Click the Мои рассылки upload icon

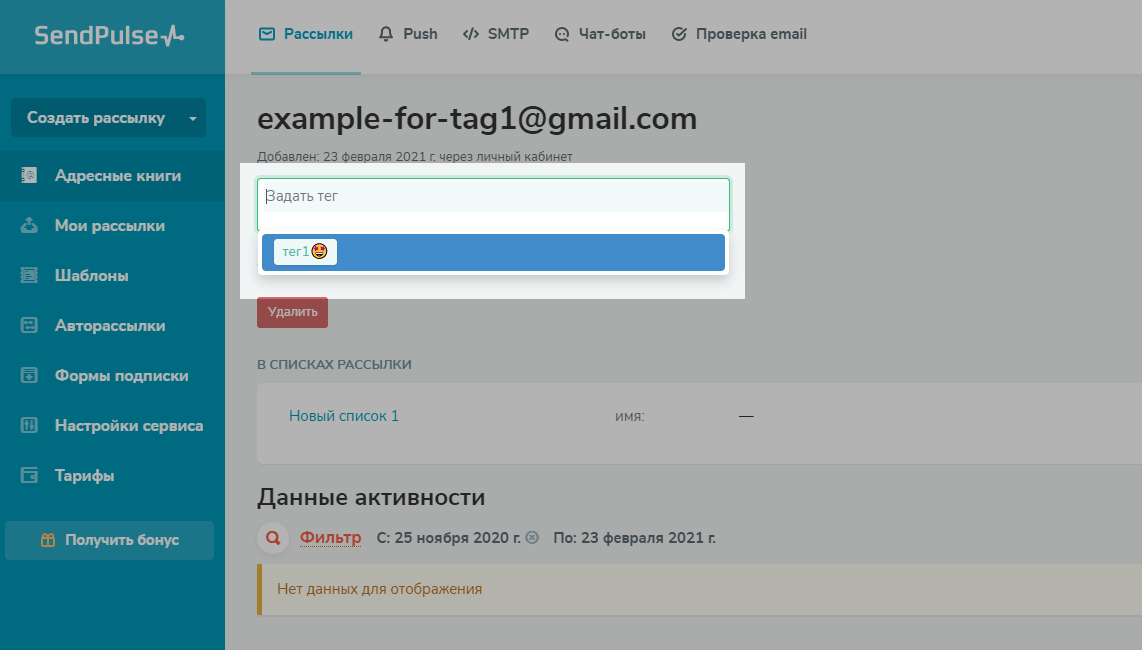(x=30, y=226)
